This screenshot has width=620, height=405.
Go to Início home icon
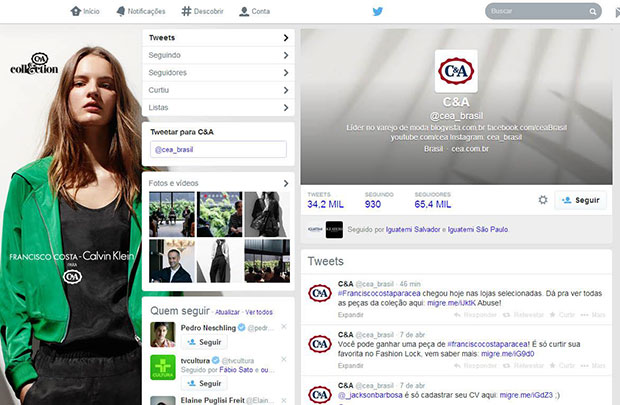tap(76, 11)
